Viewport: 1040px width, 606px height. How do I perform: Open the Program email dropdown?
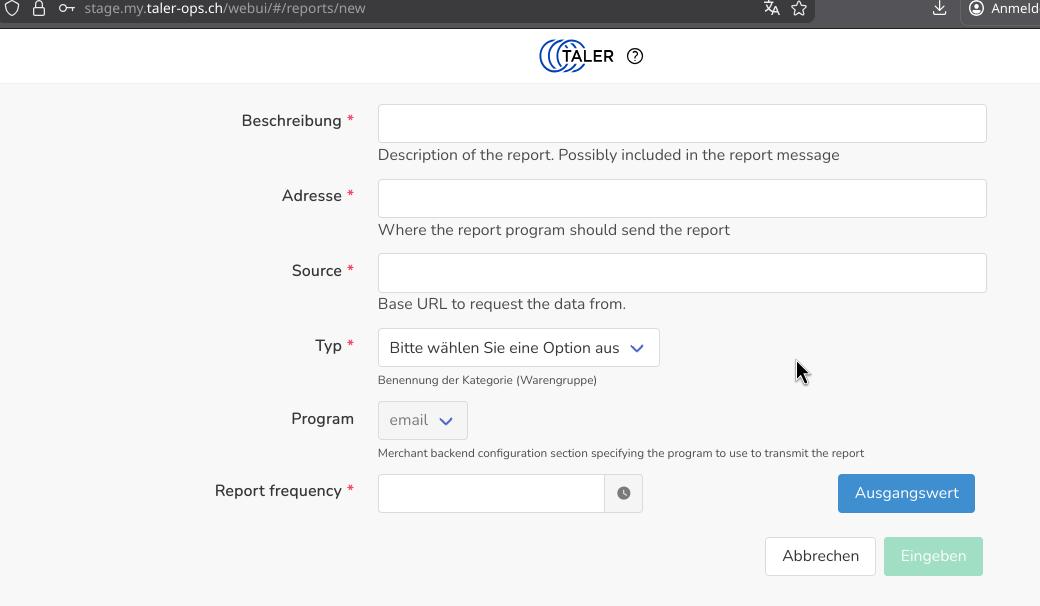(x=422, y=421)
